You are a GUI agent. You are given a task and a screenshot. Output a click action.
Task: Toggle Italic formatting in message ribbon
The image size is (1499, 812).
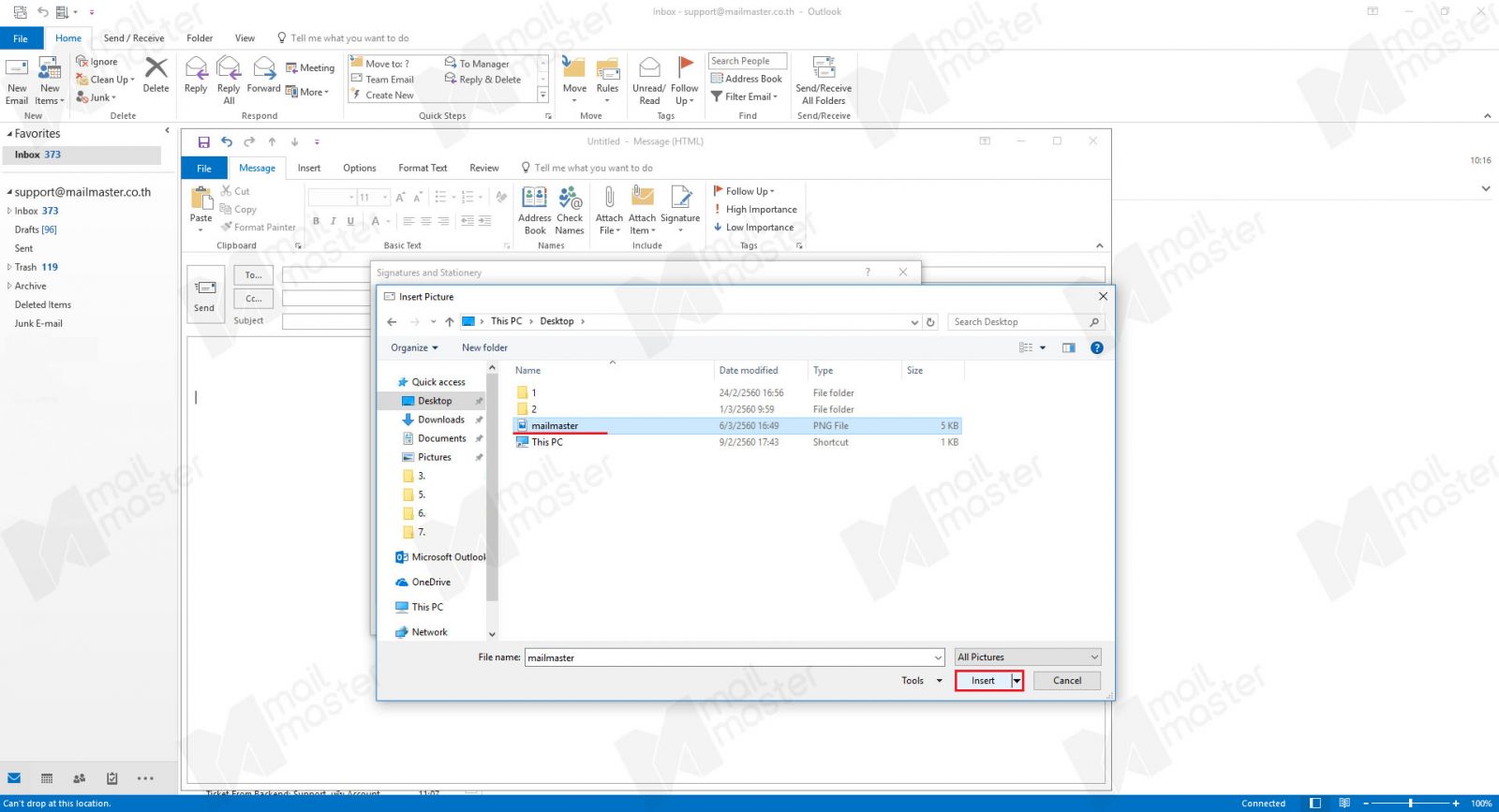(x=333, y=222)
